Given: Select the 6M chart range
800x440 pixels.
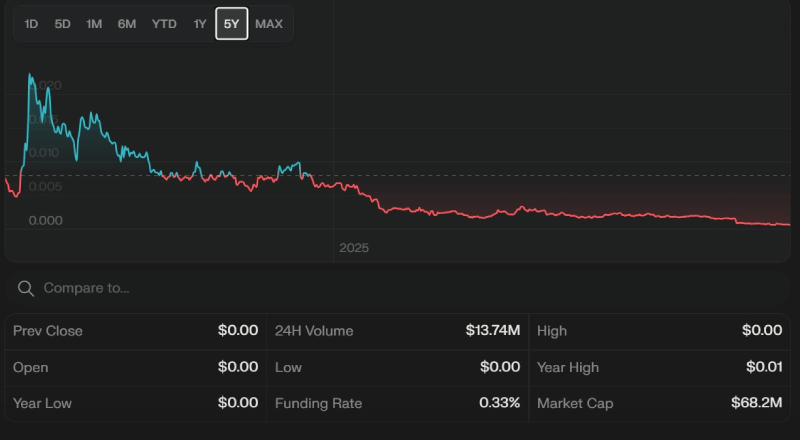Looking at the screenshot, I should [x=127, y=24].
